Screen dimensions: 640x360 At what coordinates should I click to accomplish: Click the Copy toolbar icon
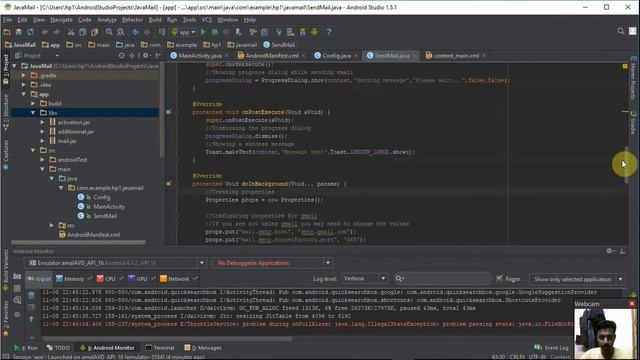coord(82,32)
